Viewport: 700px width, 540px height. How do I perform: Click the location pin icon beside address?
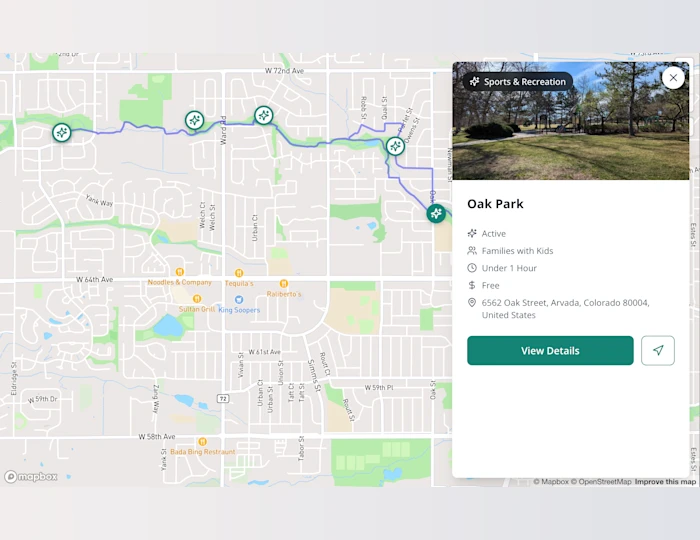[x=472, y=303]
